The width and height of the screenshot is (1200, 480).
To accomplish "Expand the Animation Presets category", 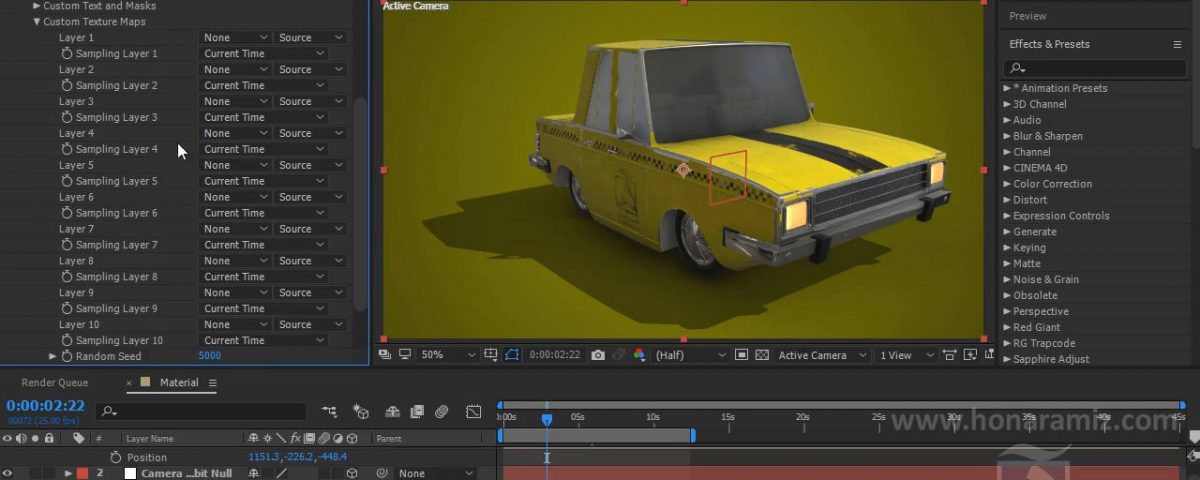I will point(1007,88).
